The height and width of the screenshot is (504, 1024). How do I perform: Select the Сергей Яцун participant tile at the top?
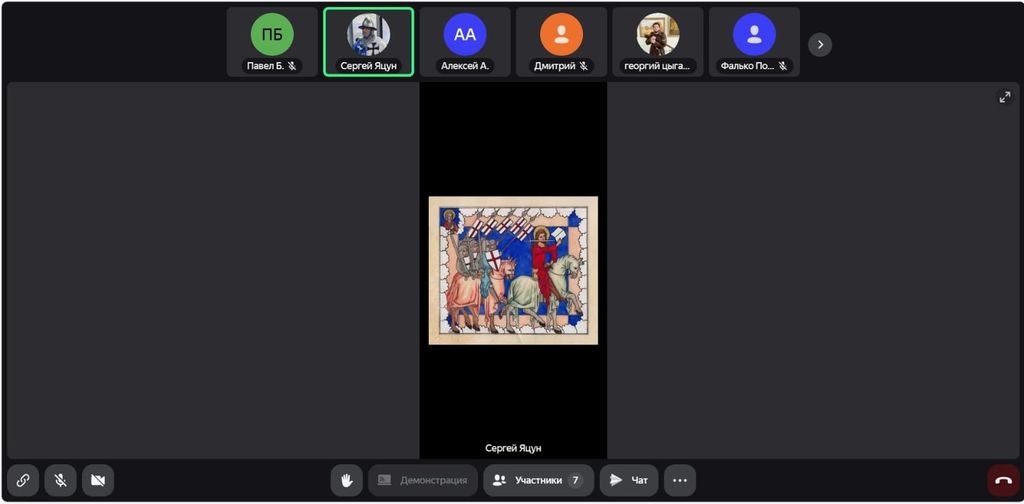(x=368, y=42)
